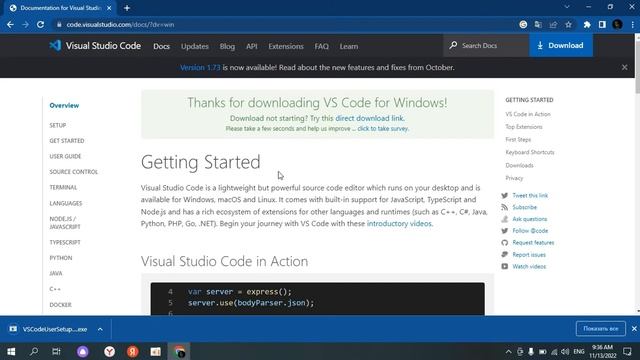Close the Documentation for Visual Studio tab
This screenshot has height=360, width=640.
(x=109, y=8)
